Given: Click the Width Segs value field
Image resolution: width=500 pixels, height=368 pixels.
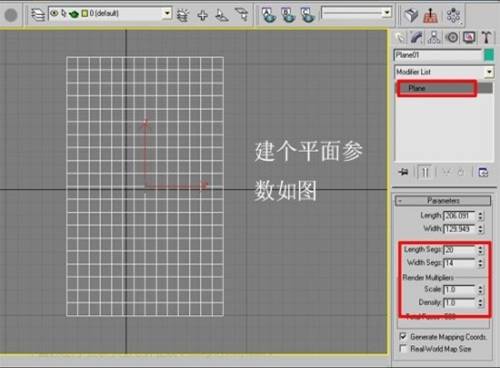Looking at the screenshot, I should point(460,263).
